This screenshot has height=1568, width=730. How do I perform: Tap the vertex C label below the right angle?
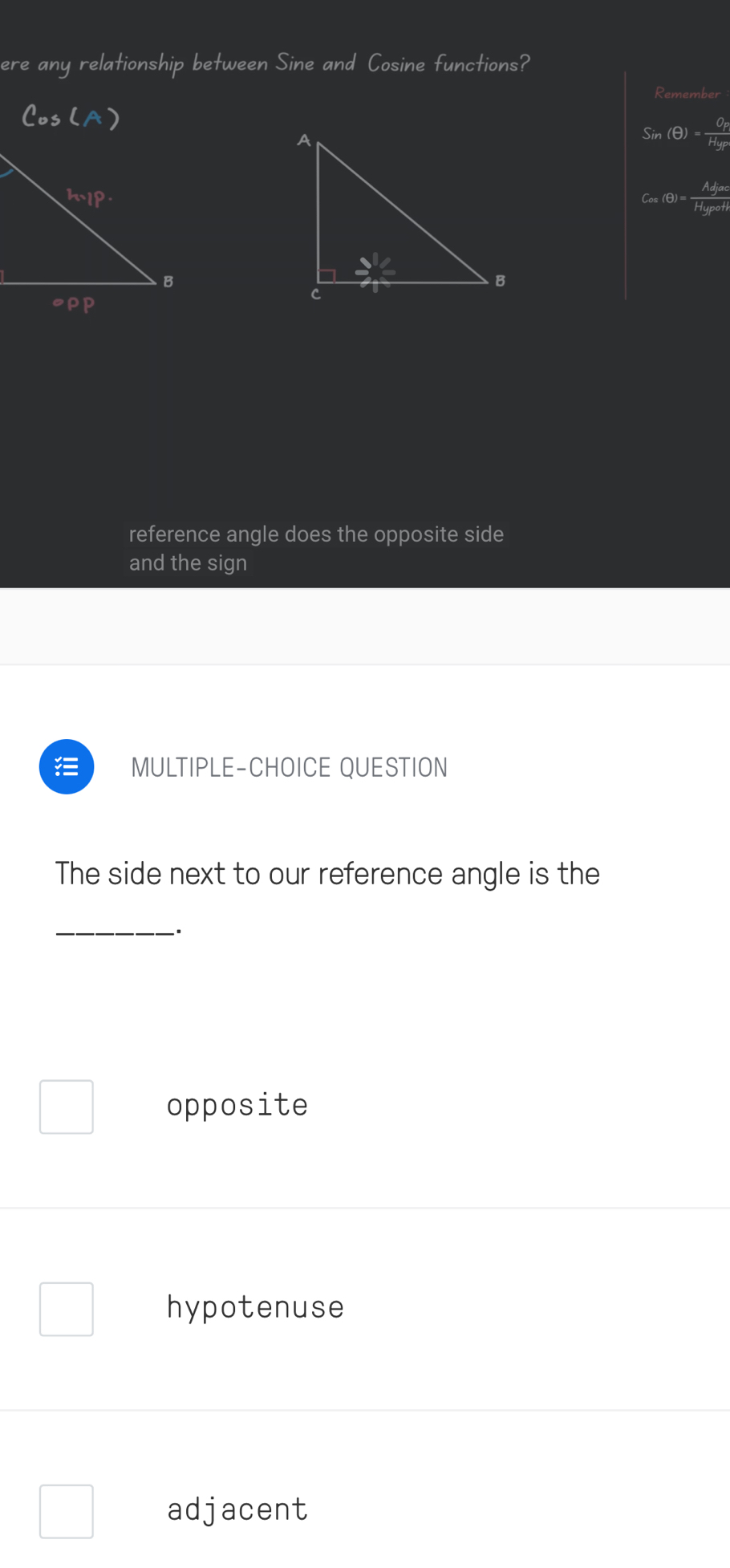315,295
